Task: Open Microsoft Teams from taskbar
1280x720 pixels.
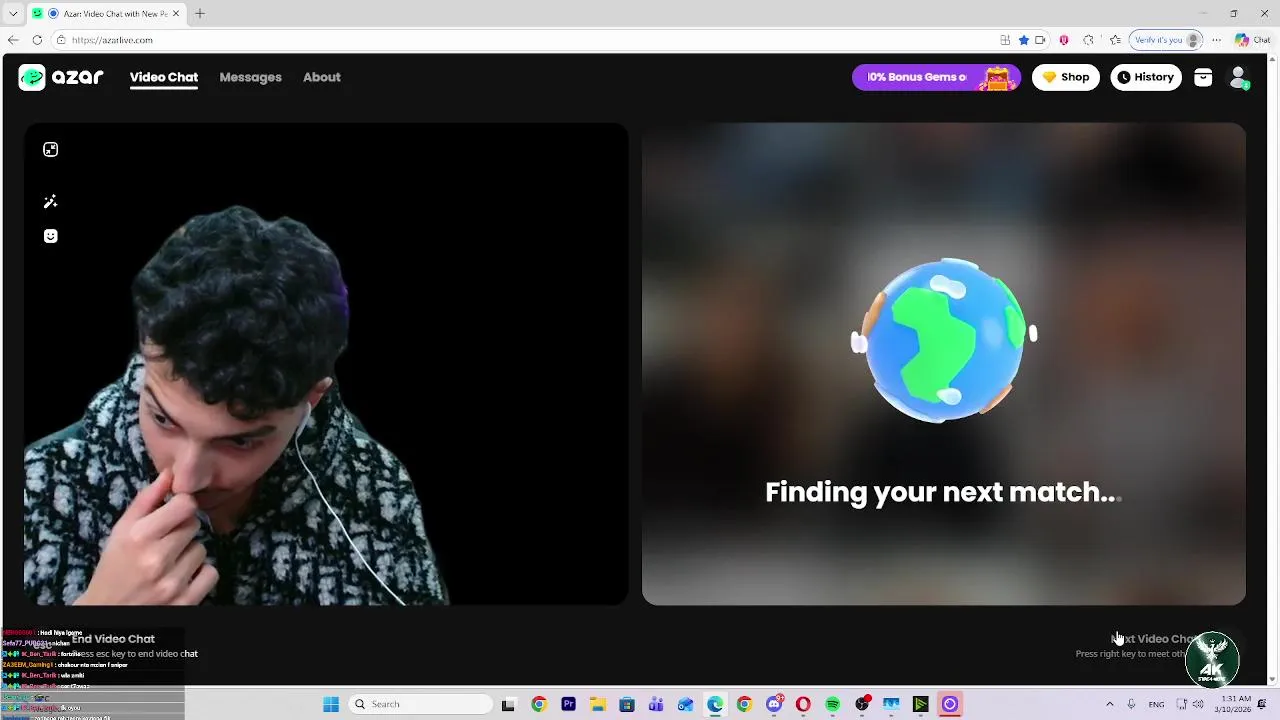Action: click(x=656, y=704)
